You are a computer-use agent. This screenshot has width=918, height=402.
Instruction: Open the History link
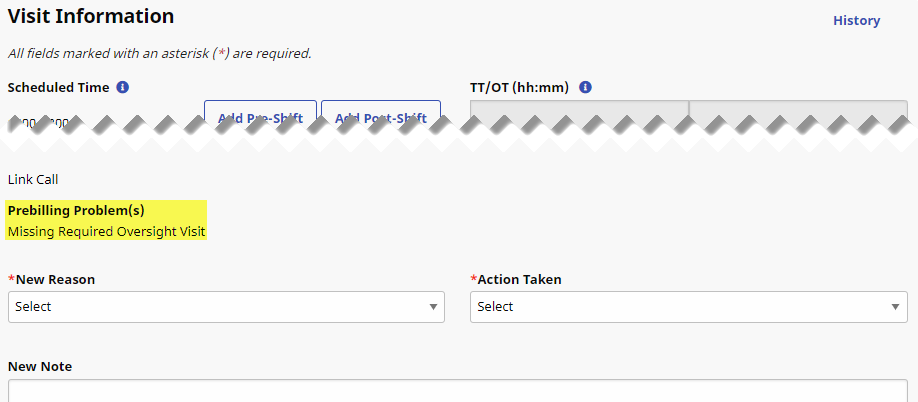(x=856, y=20)
